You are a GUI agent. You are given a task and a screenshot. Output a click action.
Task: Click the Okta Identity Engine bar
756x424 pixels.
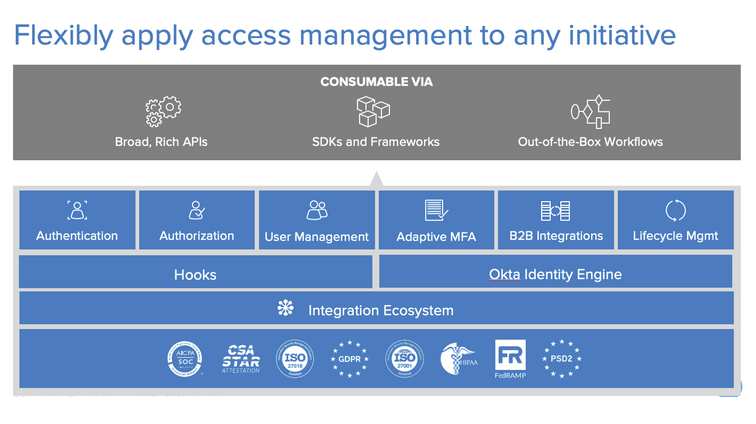pyautogui.click(x=555, y=273)
